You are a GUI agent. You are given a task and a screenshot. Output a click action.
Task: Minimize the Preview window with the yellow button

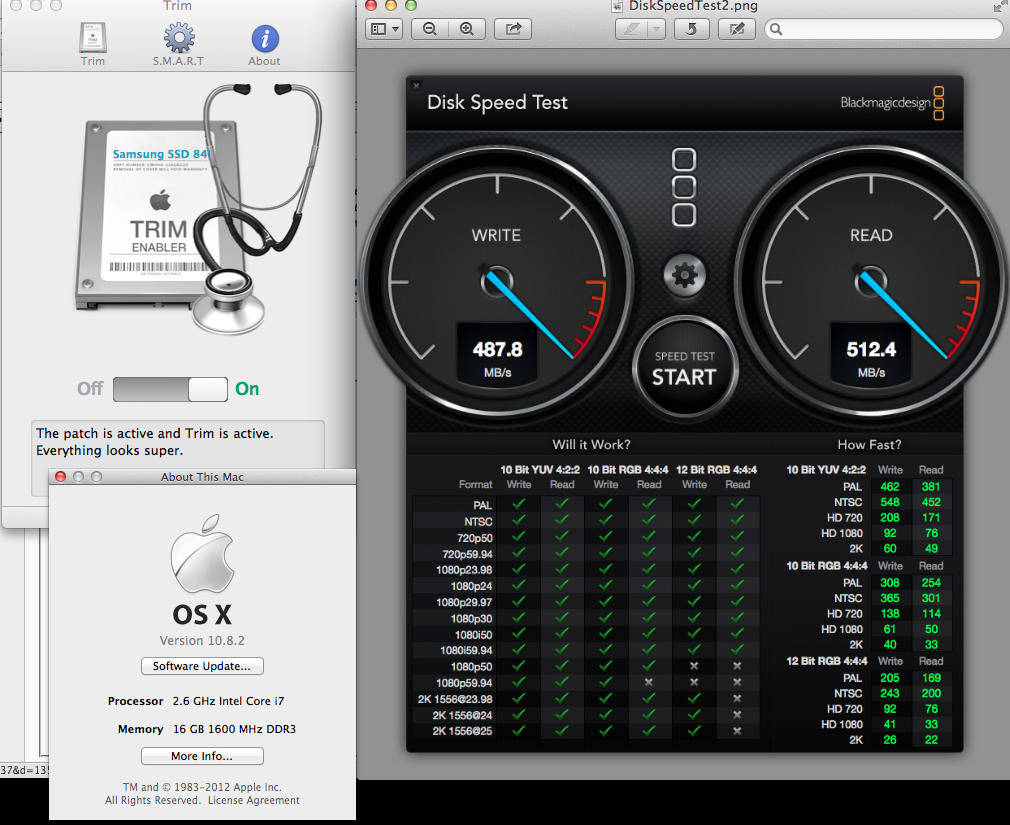point(390,6)
